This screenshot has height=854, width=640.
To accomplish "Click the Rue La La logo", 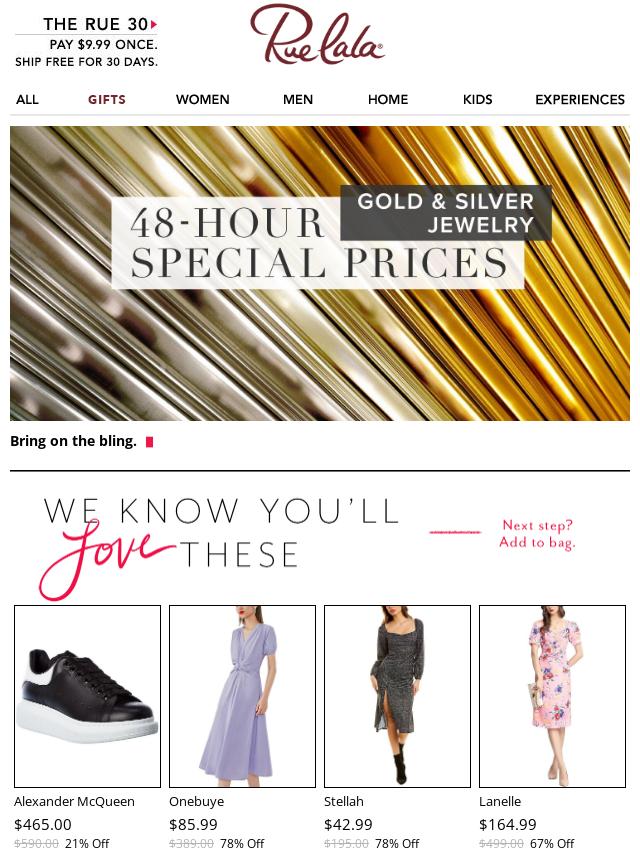I will [317, 35].
